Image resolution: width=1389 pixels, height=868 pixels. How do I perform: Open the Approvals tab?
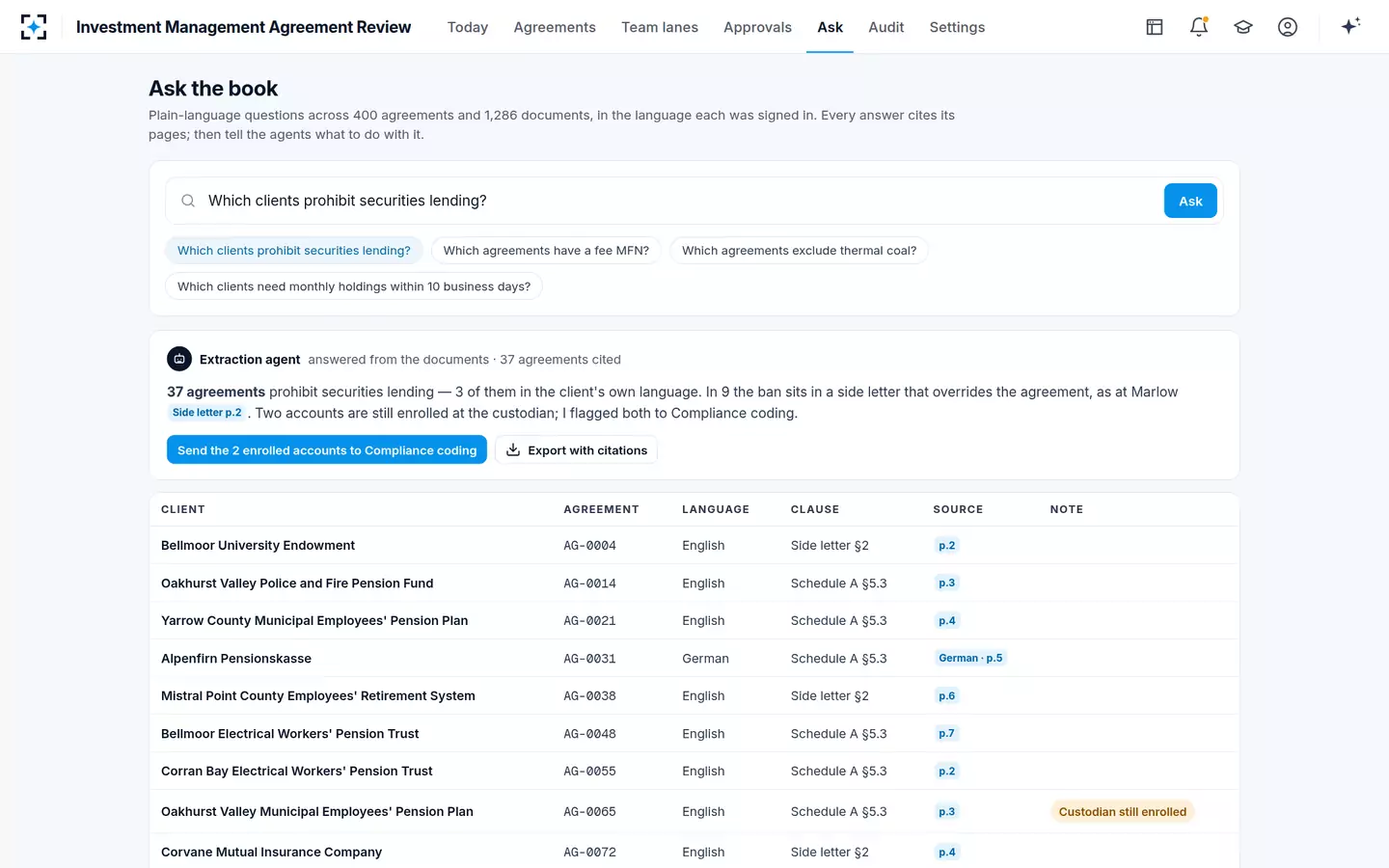[758, 27]
